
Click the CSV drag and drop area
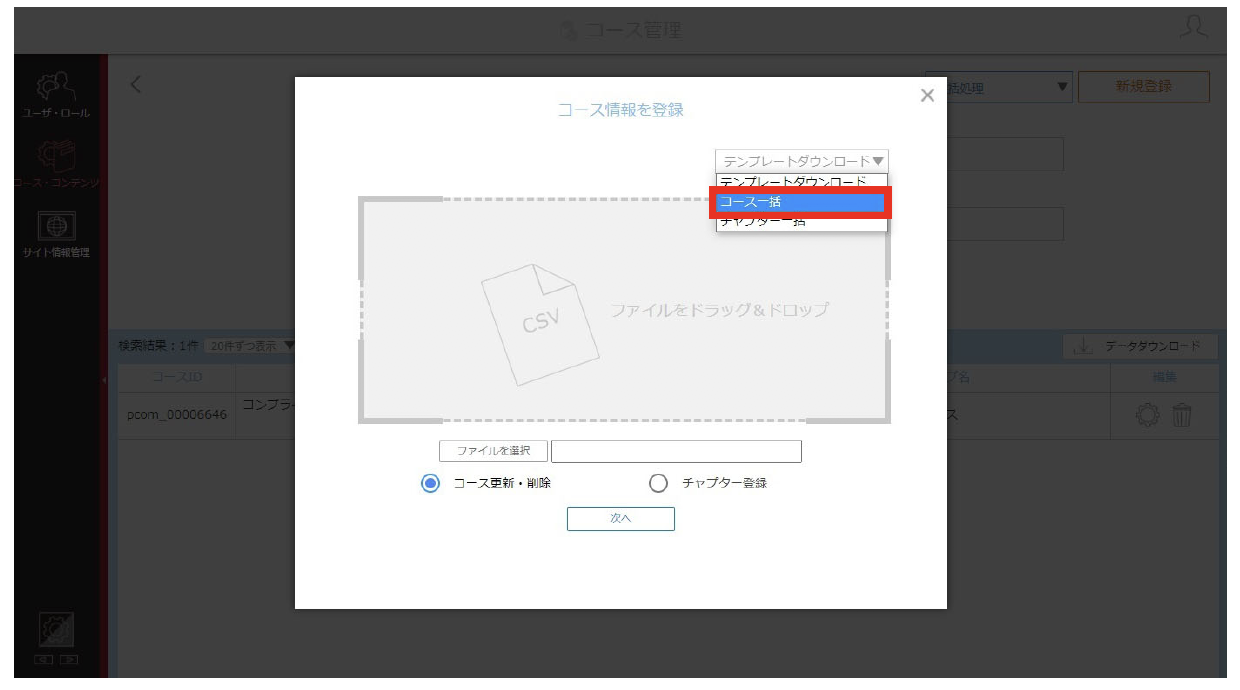(x=624, y=310)
